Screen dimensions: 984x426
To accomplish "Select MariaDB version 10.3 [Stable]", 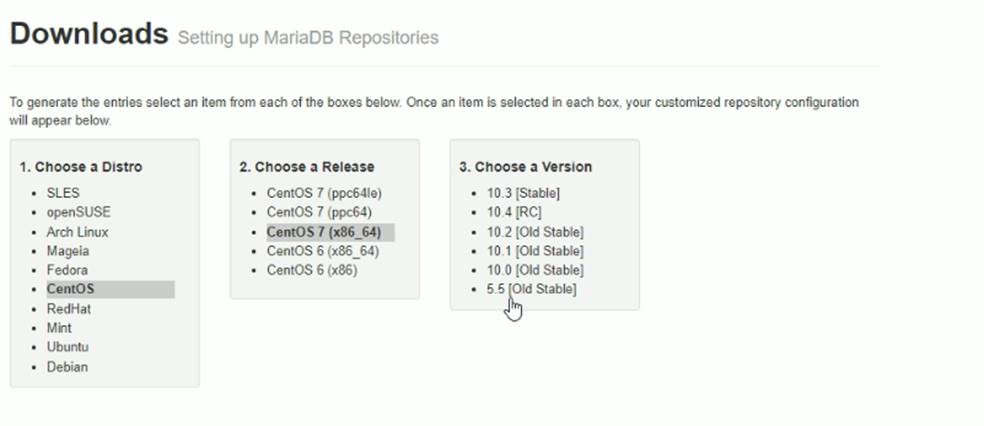I will point(523,193).
